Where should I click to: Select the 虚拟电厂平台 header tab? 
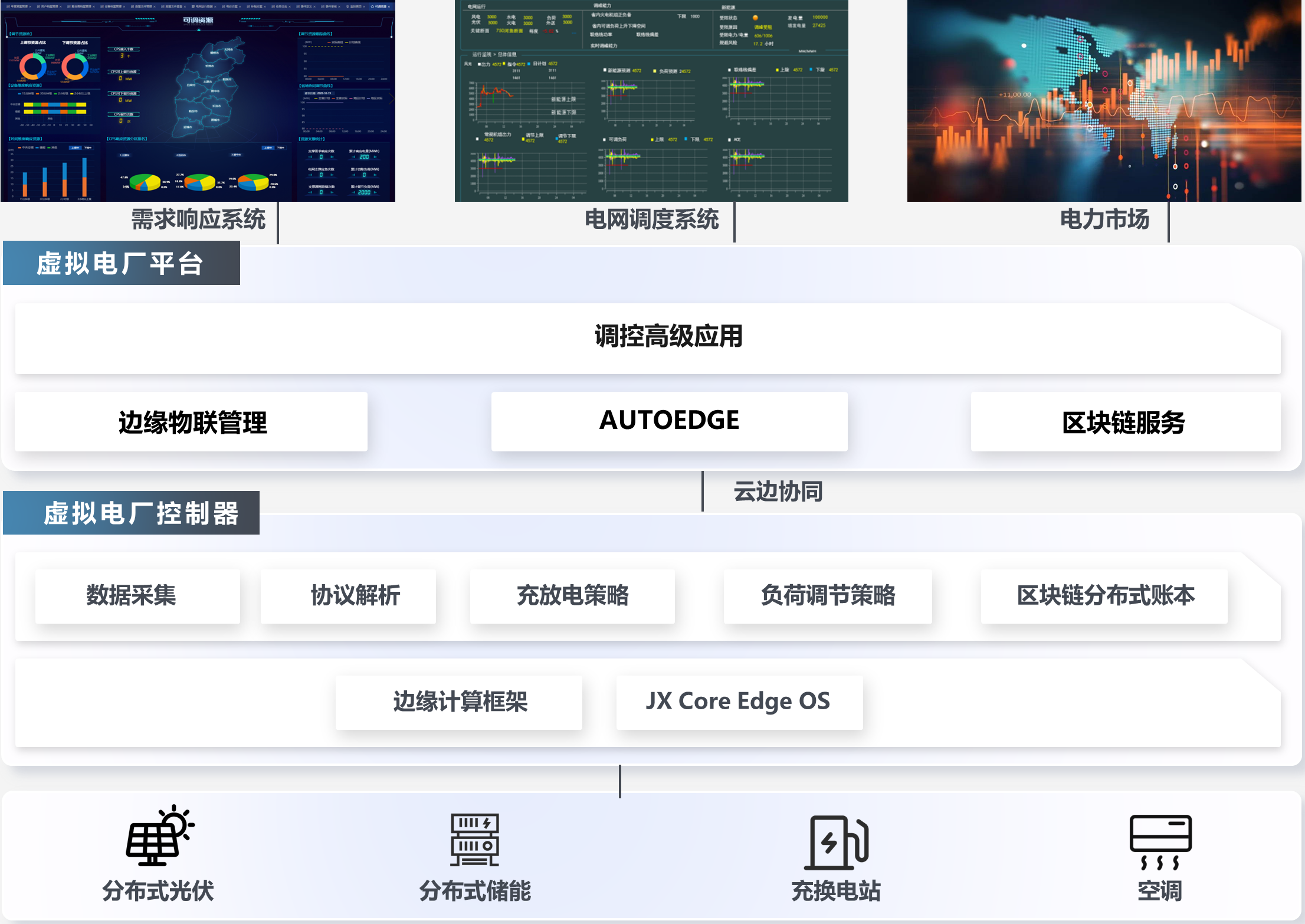pos(121,263)
